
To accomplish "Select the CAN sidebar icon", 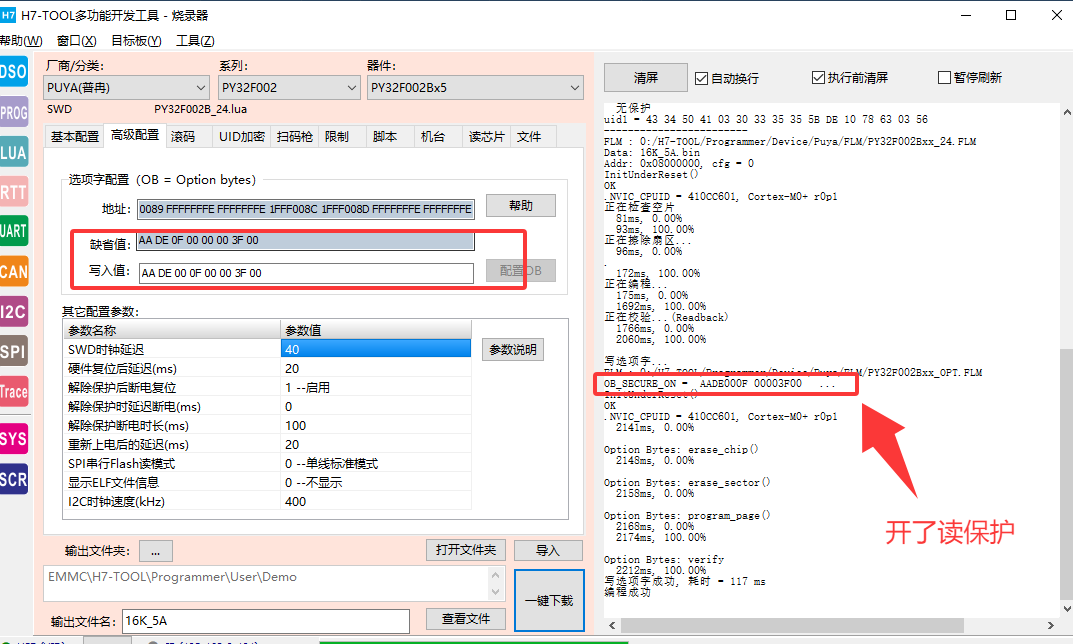I will pyautogui.click(x=13, y=272).
